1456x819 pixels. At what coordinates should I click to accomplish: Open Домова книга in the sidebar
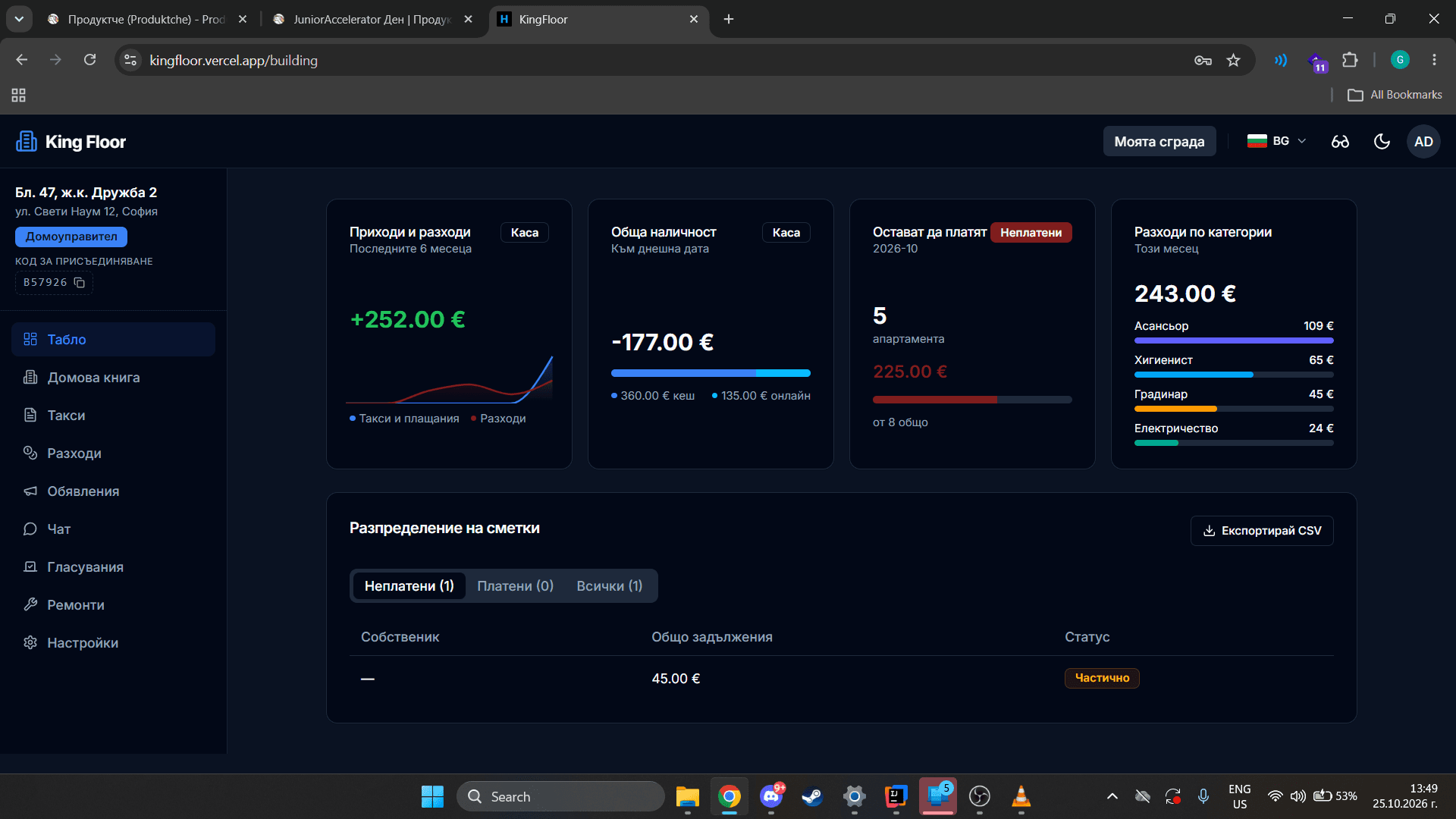113,378
